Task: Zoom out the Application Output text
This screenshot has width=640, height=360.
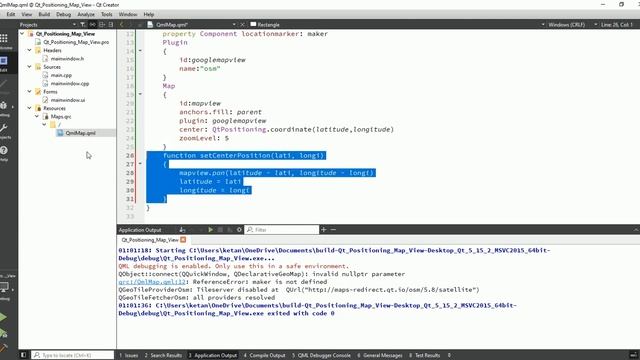Action: point(333,230)
